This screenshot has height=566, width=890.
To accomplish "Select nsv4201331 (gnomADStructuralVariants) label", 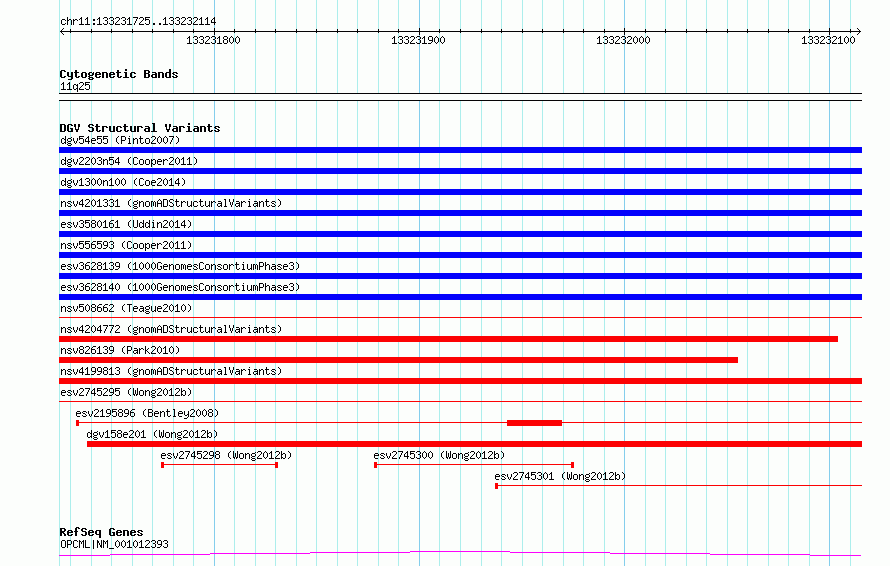I will [x=171, y=203].
